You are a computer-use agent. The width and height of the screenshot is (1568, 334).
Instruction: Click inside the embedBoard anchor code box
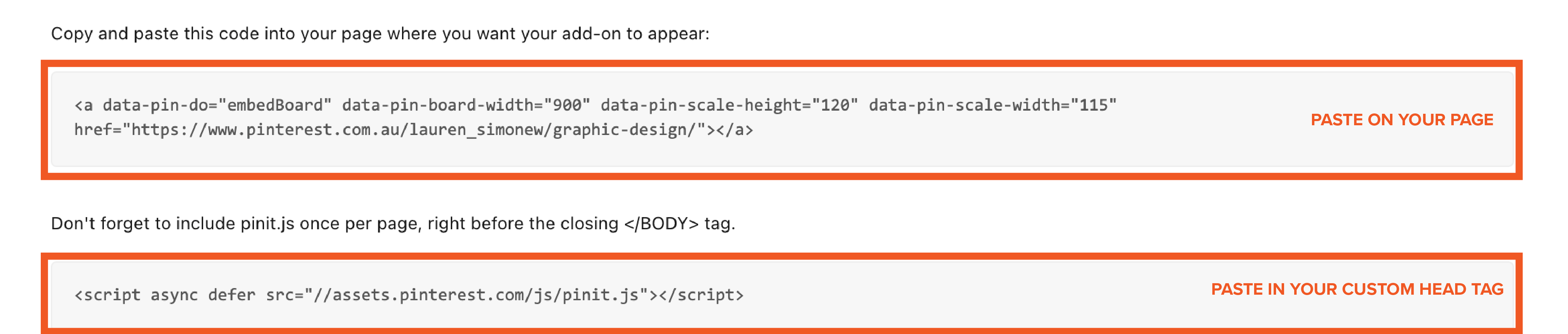point(609,152)
